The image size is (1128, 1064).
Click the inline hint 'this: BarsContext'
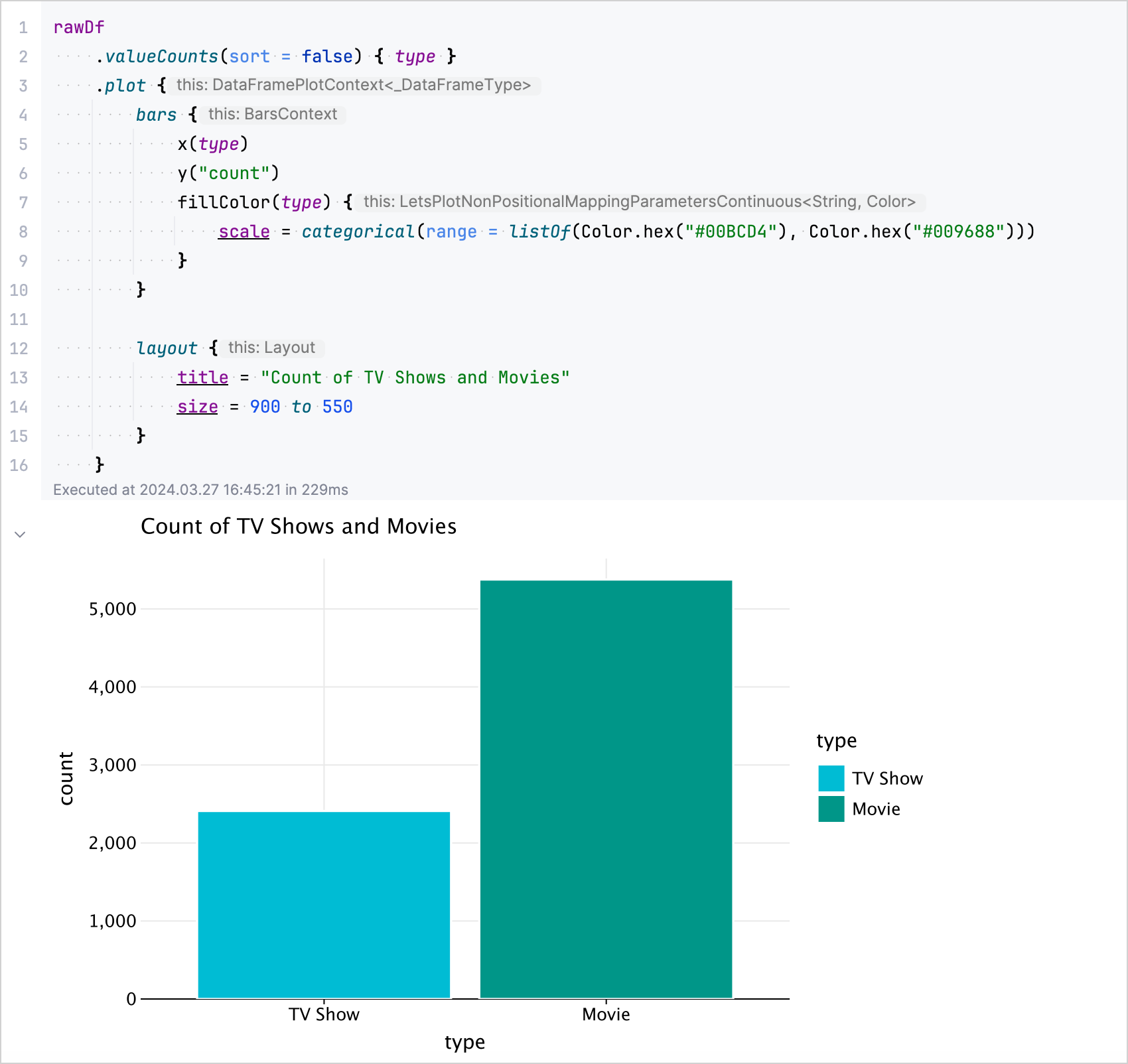point(273,114)
